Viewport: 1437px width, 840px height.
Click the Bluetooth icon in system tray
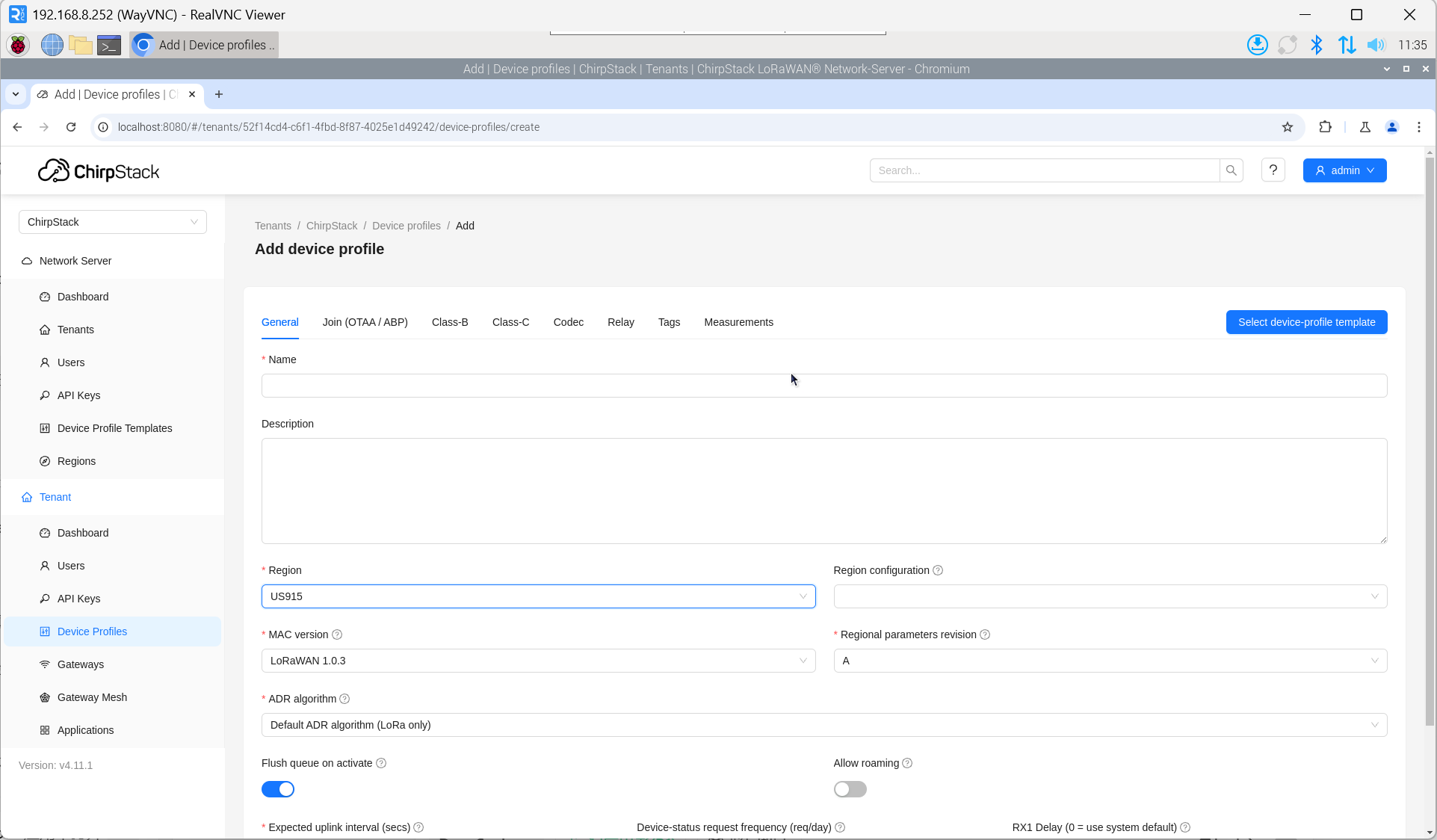pyautogui.click(x=1316, y=45)
